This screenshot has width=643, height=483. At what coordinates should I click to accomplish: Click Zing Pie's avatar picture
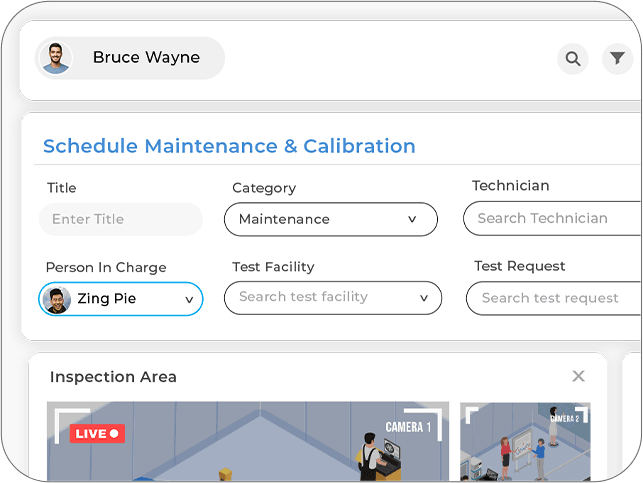(x=57, y=299)
